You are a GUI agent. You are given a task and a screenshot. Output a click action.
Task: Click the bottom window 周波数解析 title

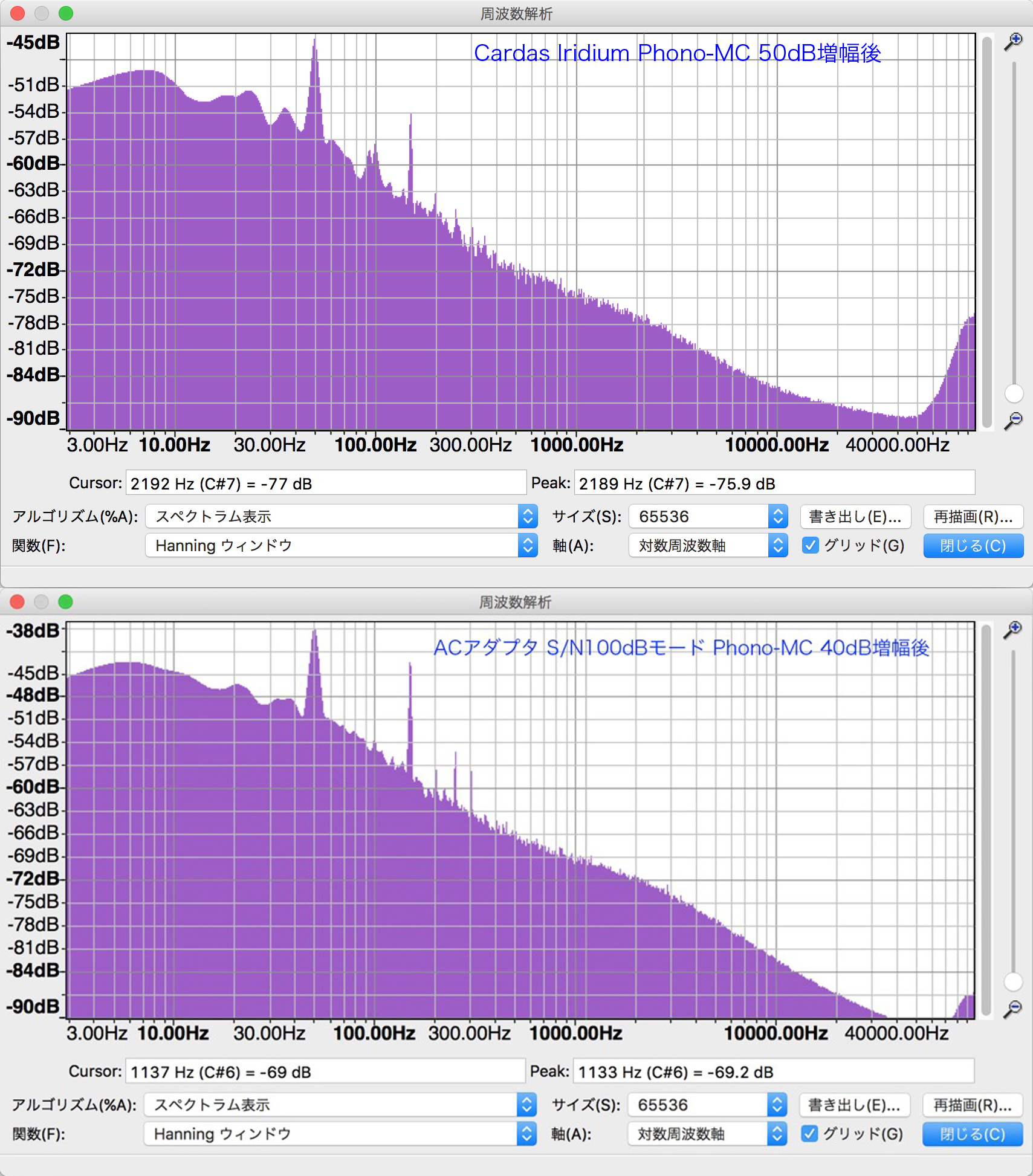[515, 602]
